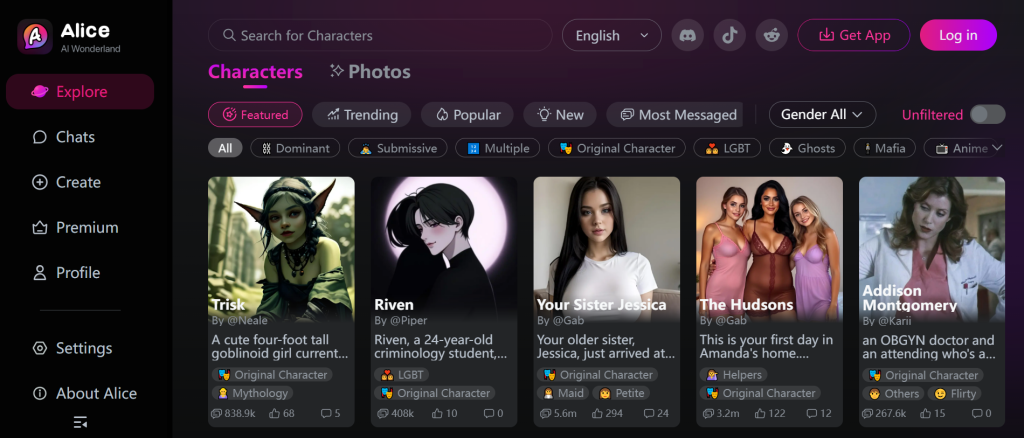Collapse sidebar using bottom menu icon
The image size is (1024, 438).
(x=80, y=422)
